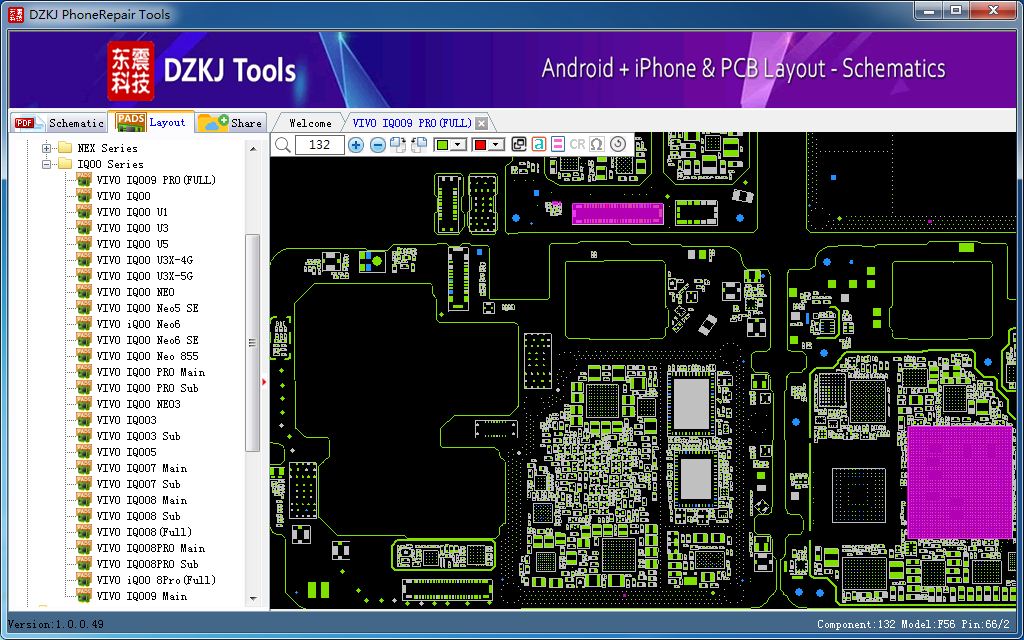Select VIVO IQOO NEO tree item
The image size is (1024, 640).
point(135,292)
